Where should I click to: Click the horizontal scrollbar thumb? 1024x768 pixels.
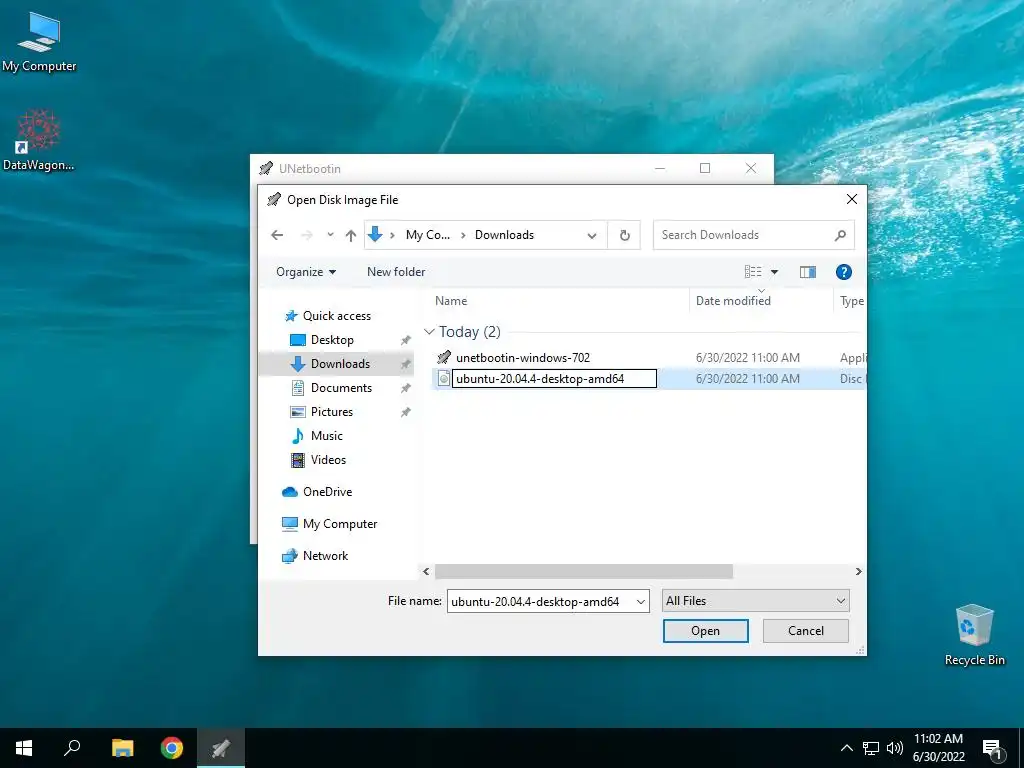584,571
